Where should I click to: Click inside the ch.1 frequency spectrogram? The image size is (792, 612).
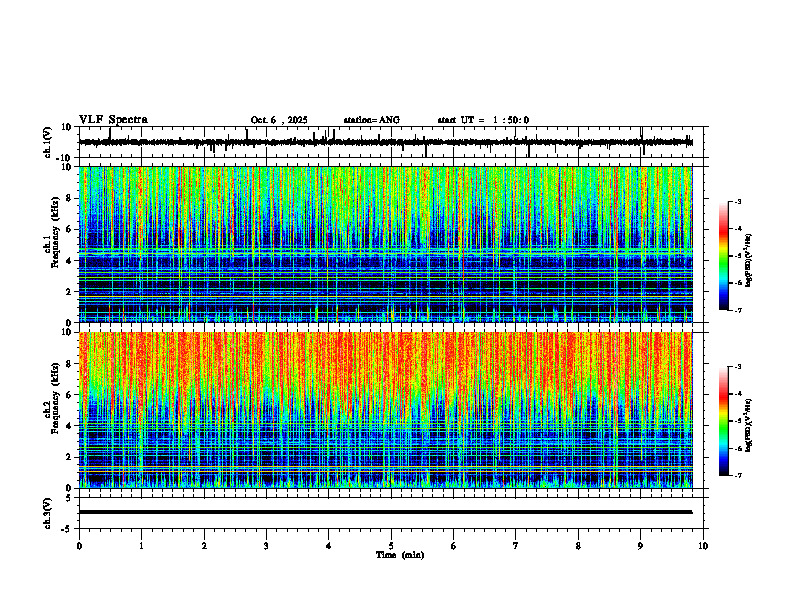(386, 244)
